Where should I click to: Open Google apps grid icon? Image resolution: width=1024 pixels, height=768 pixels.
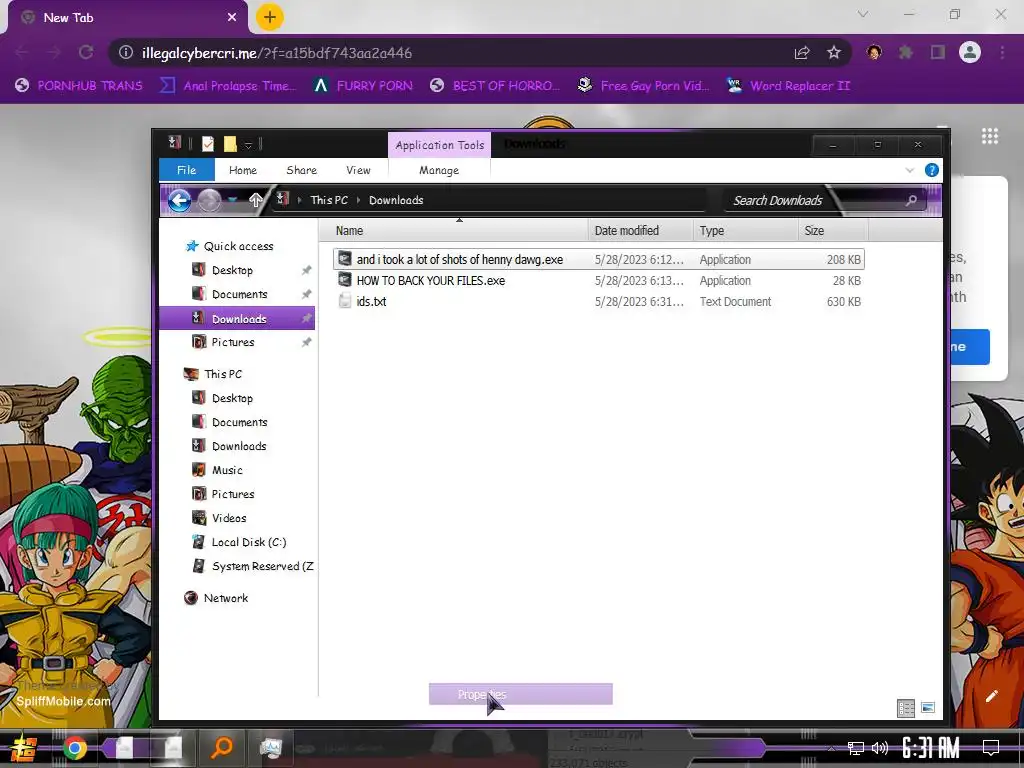[x=990, y=136]
